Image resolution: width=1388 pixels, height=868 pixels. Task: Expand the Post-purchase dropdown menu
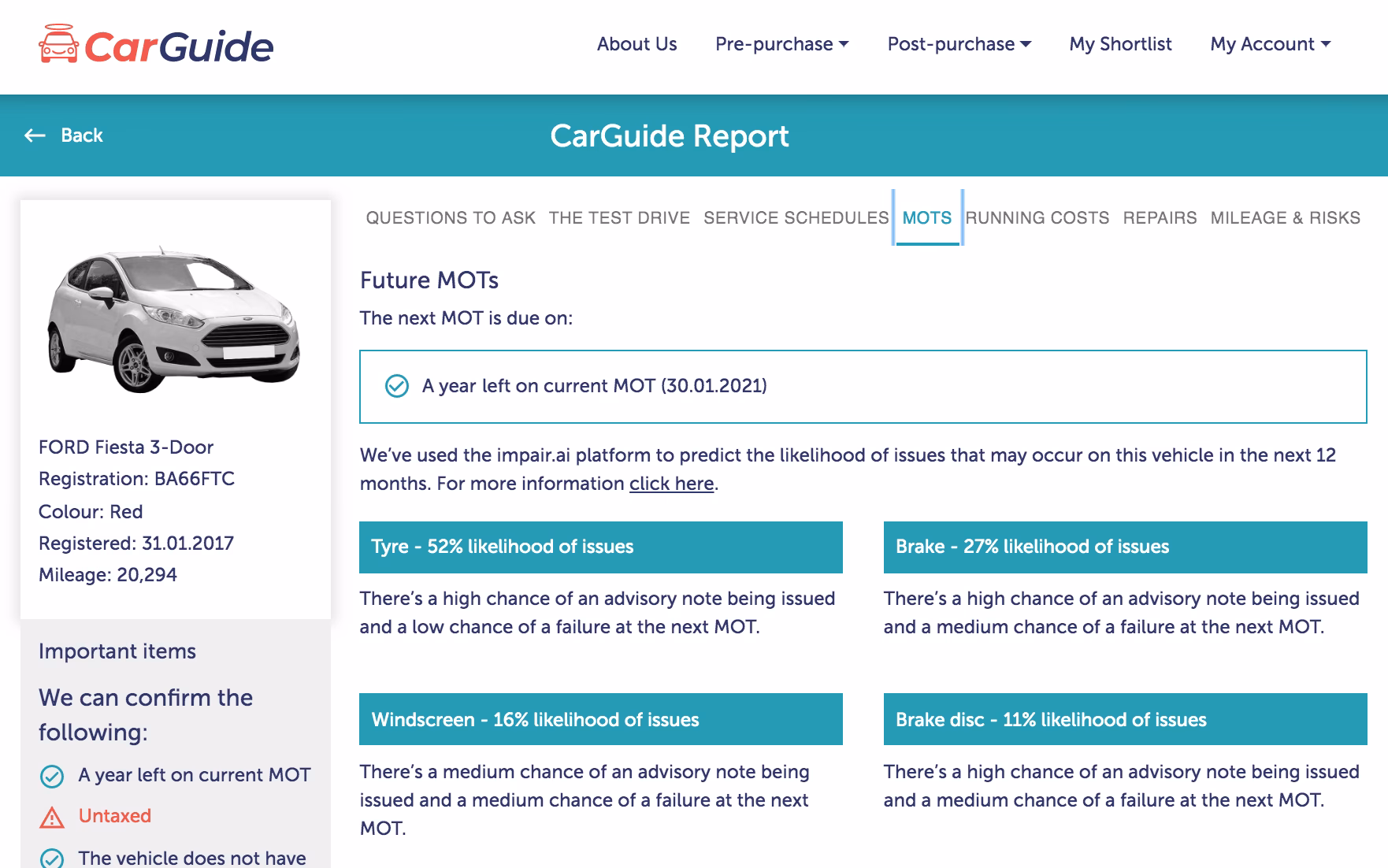(x=959, y=44)
